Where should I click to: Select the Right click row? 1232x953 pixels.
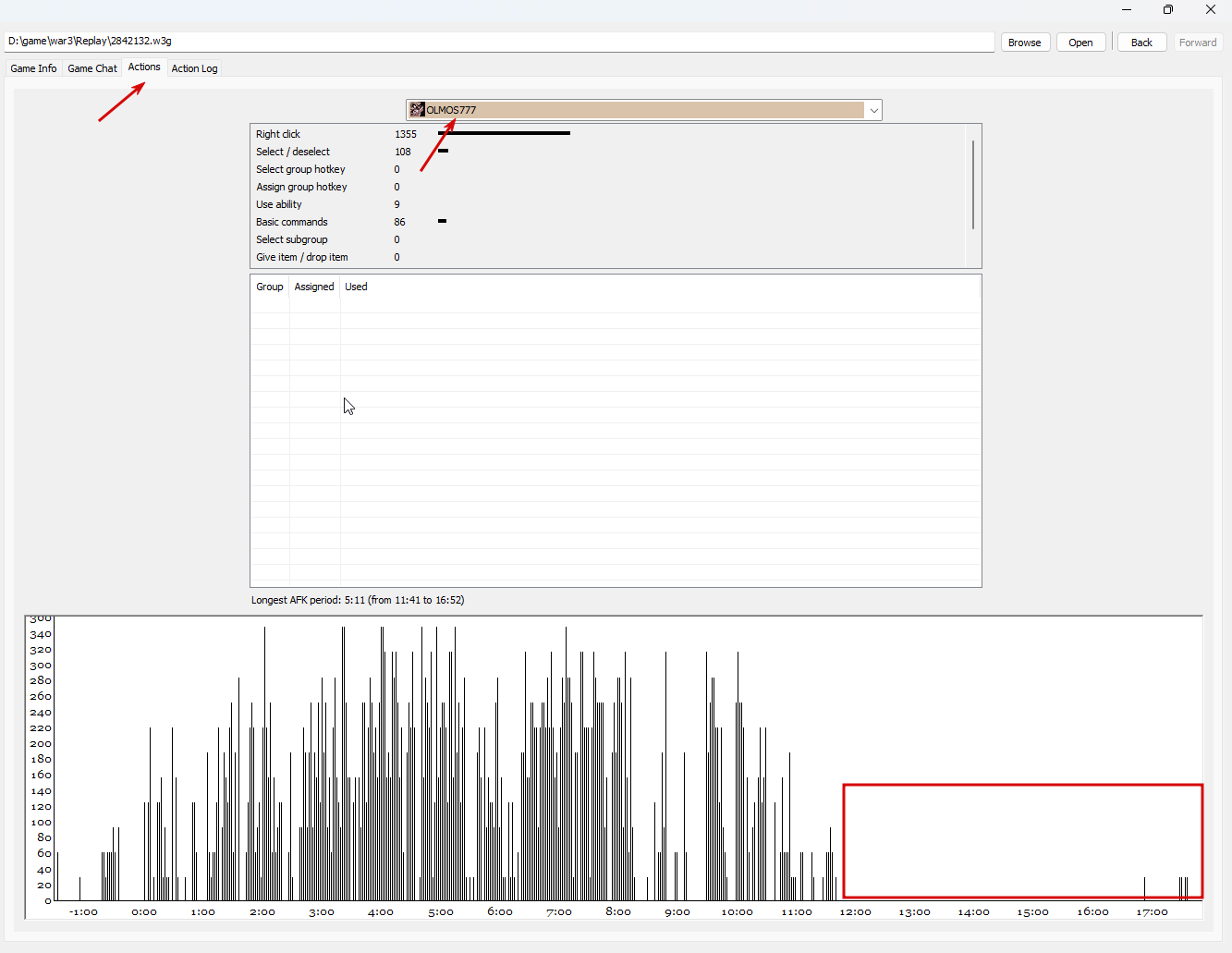(608, 134)
